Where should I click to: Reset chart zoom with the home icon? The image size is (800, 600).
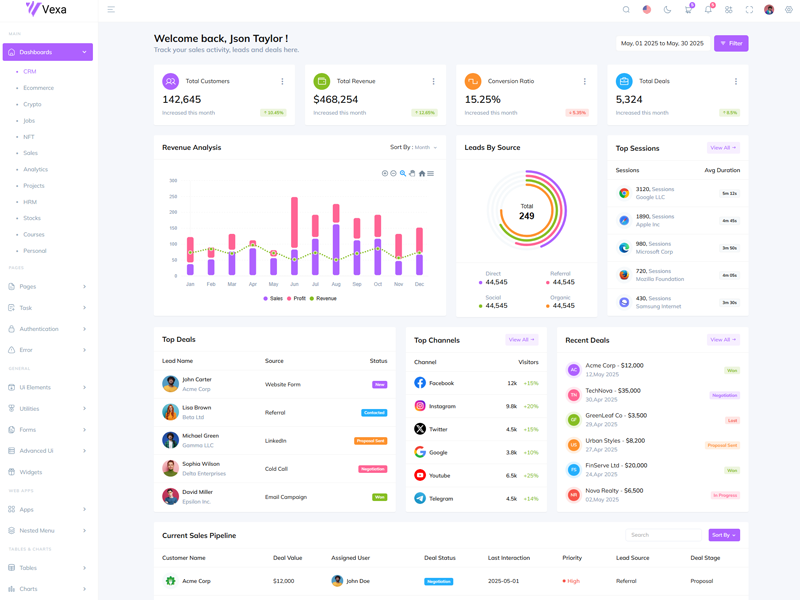point(421,173)
